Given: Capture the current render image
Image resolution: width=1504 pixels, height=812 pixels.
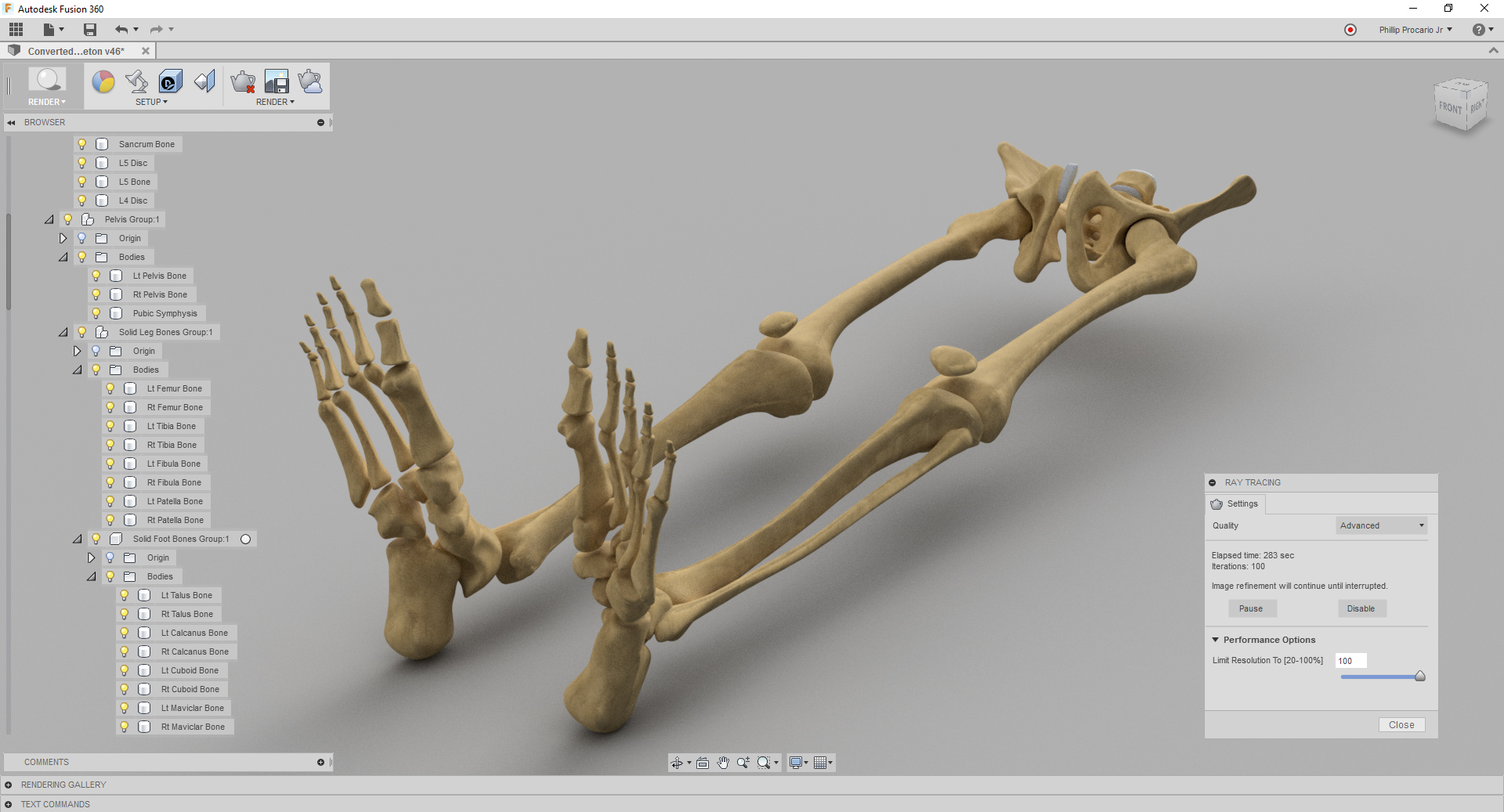Looking at the screenshot, I should tap(276, 81).
